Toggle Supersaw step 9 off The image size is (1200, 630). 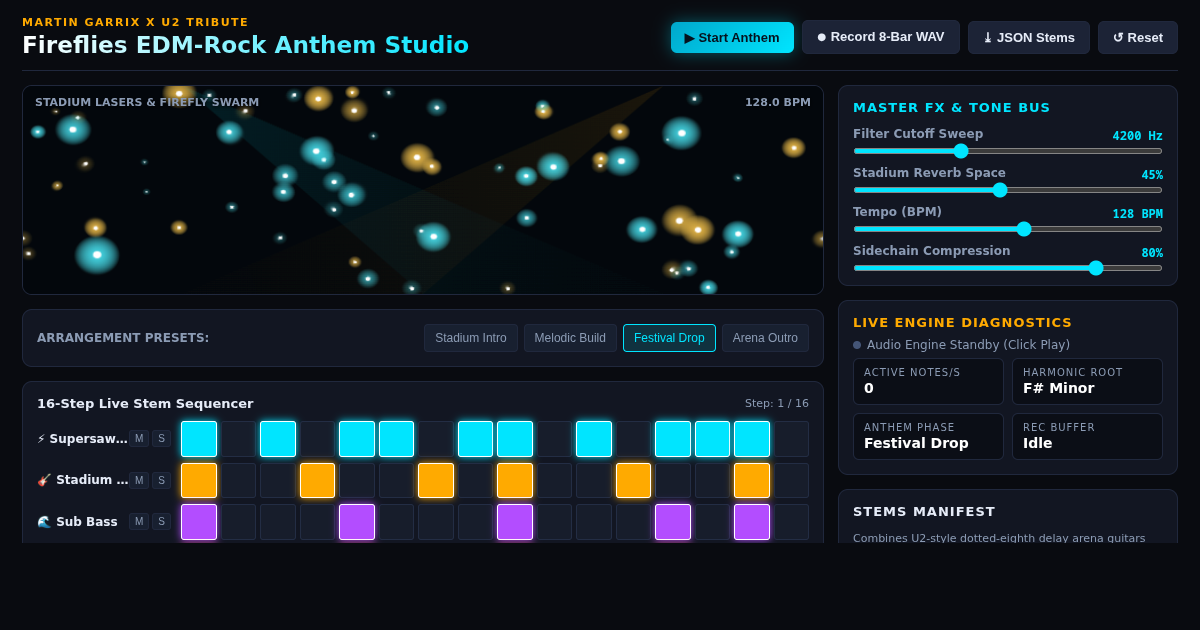click(x=515, y=439)
